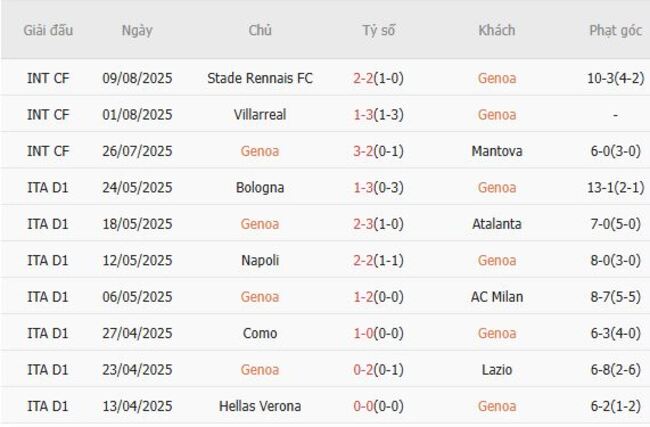
Task: Click the 0-2(0-1) score vs Lazio
Action: point(378,370)
